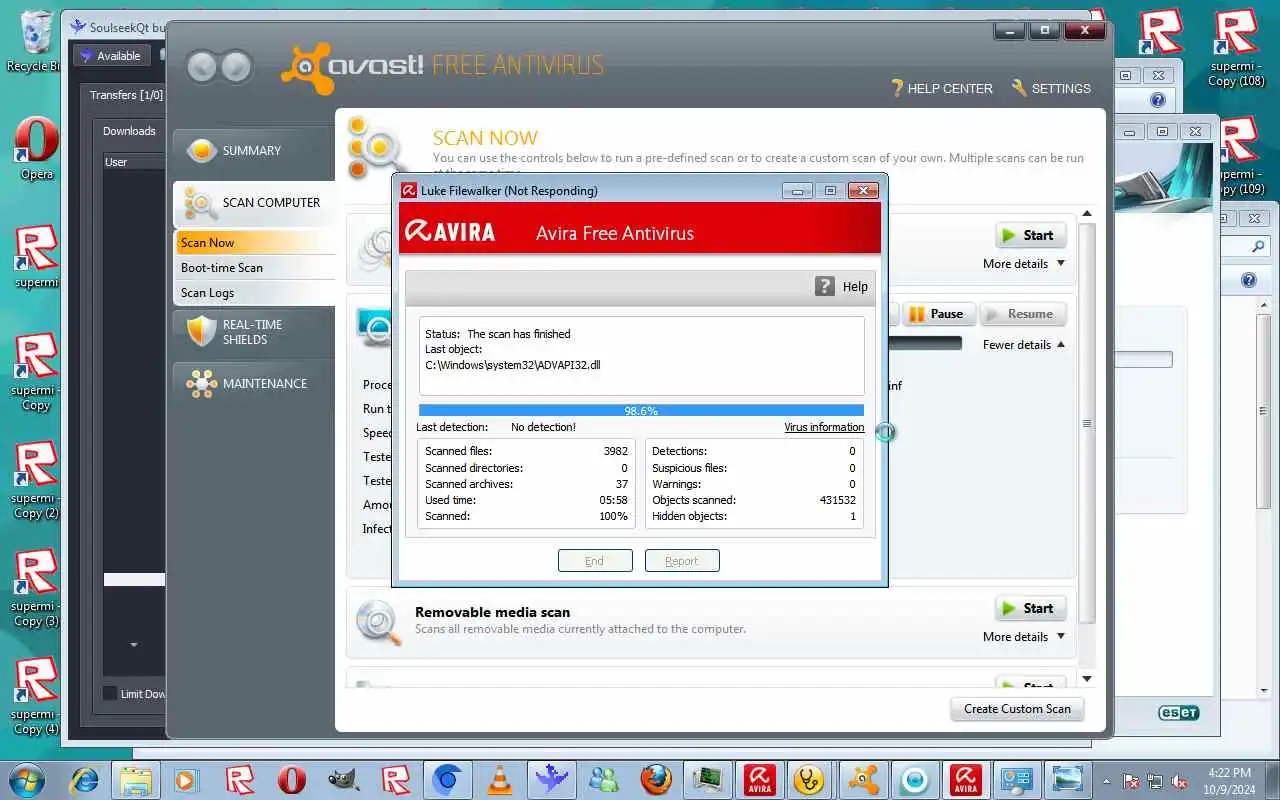The width and height of the screenshot is (1280, 800).
Task: Switch to SoulseekQt bird taskbar icon
Action: (x=551, y=780)
